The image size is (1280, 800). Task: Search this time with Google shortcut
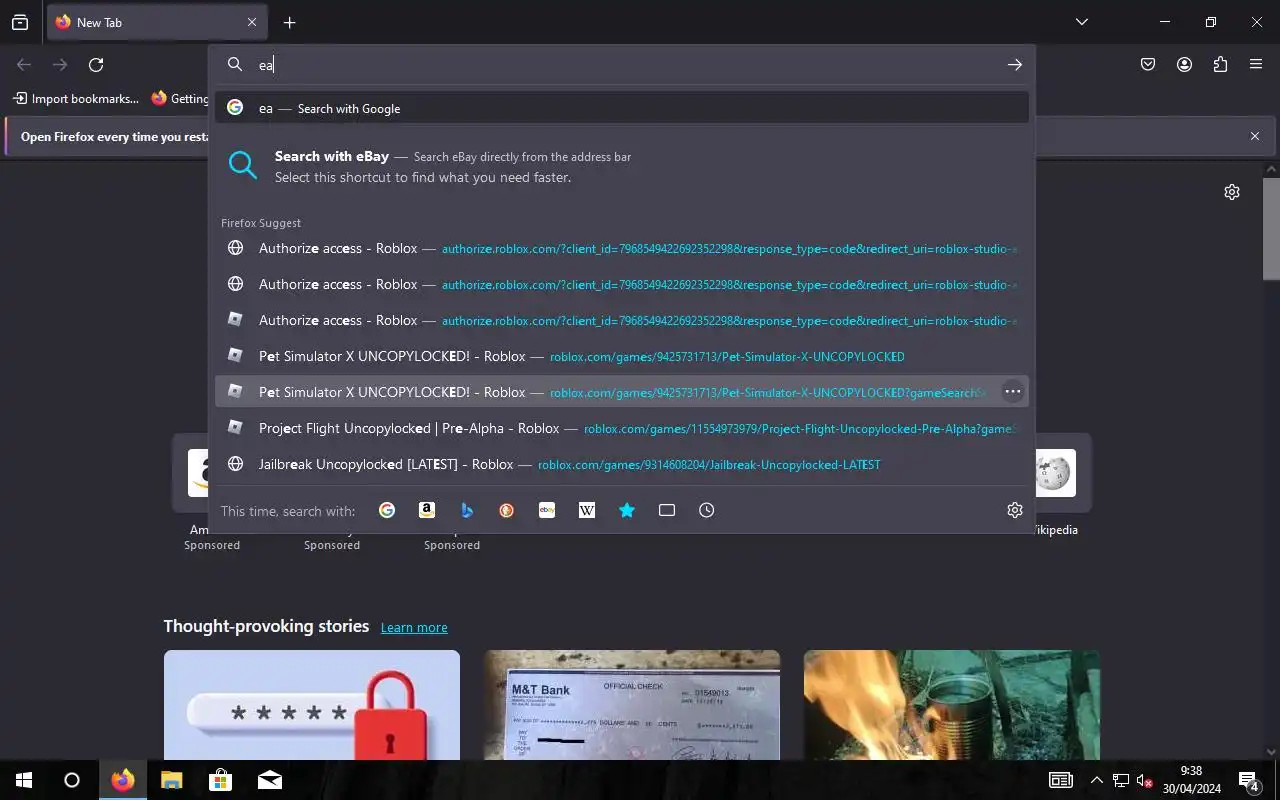[x=387, y=510]
